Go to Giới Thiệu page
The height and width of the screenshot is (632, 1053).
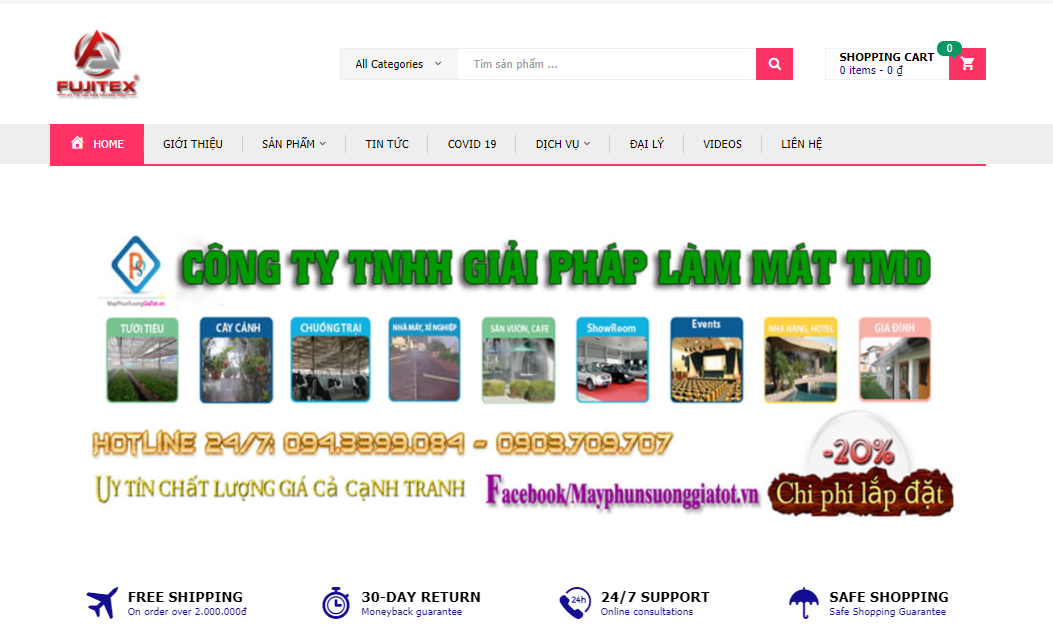tap(193, 144)
